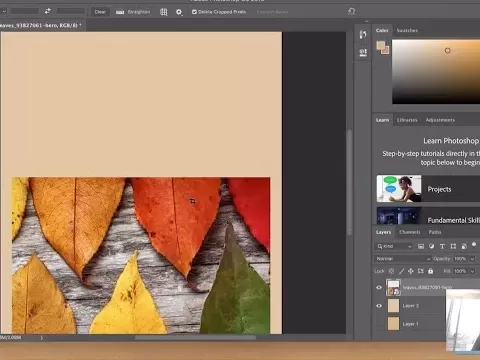
Task: Open the crop ratio preset dropdown
Action: [3, 11]
